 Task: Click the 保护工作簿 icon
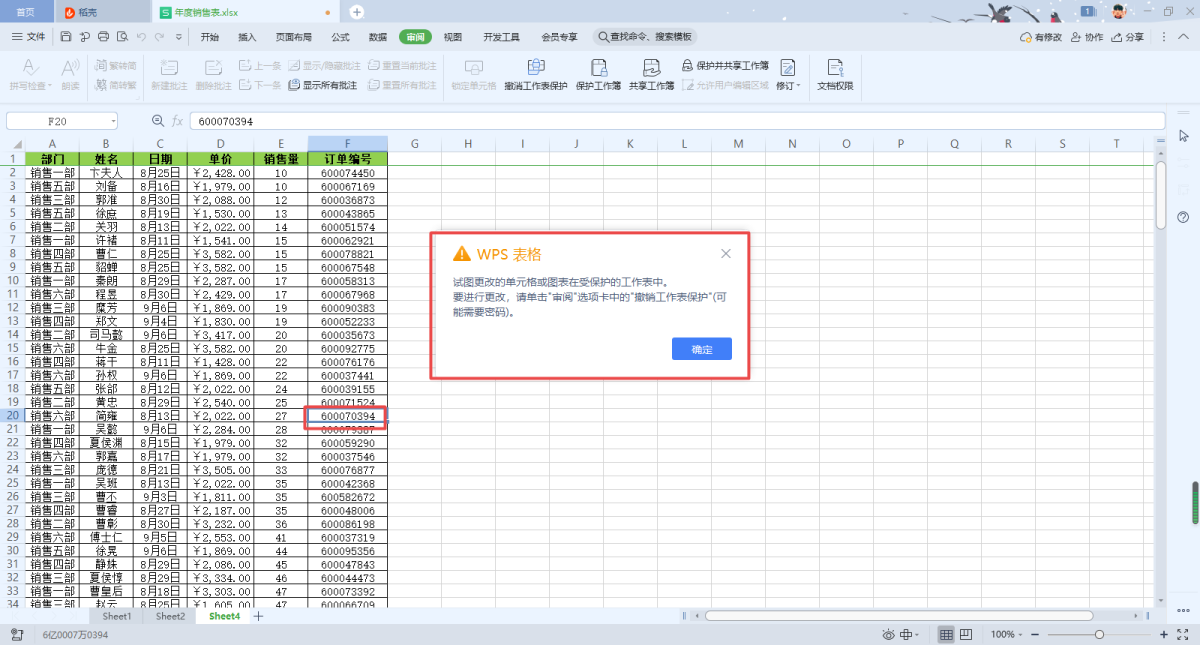coord(598,69)
